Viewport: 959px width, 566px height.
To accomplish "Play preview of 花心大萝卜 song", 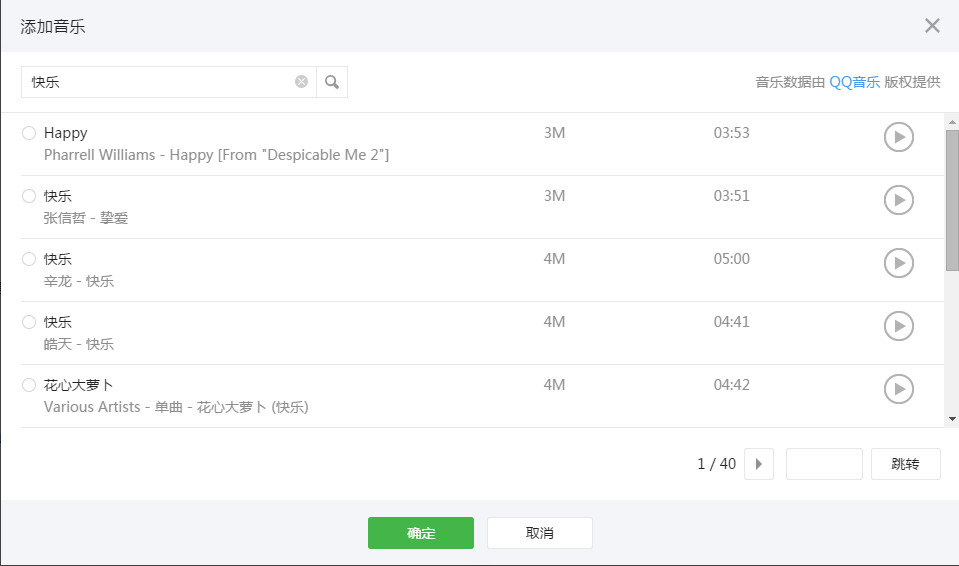I will 898,389.
